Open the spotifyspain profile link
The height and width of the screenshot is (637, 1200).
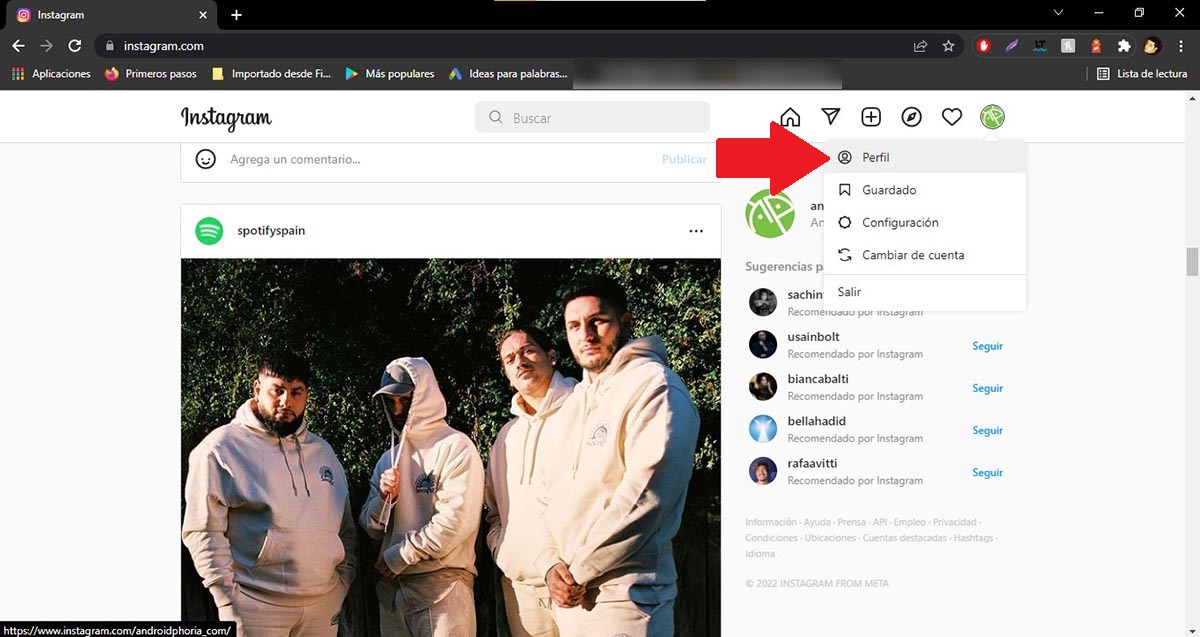click(271, 231)
